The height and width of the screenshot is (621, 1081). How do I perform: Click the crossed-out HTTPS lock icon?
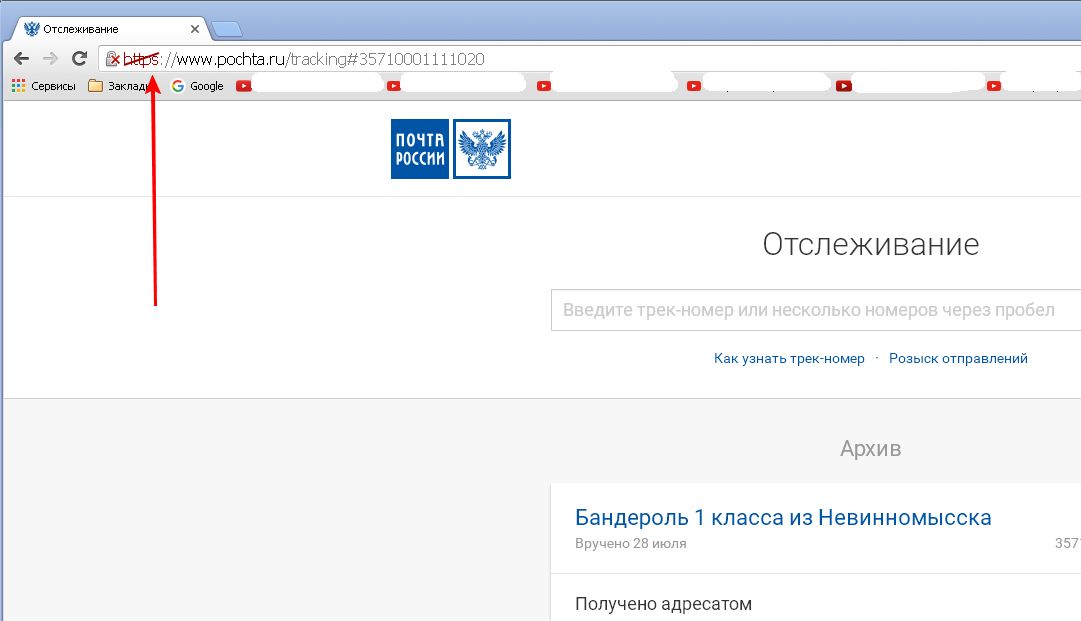[113, 60]
